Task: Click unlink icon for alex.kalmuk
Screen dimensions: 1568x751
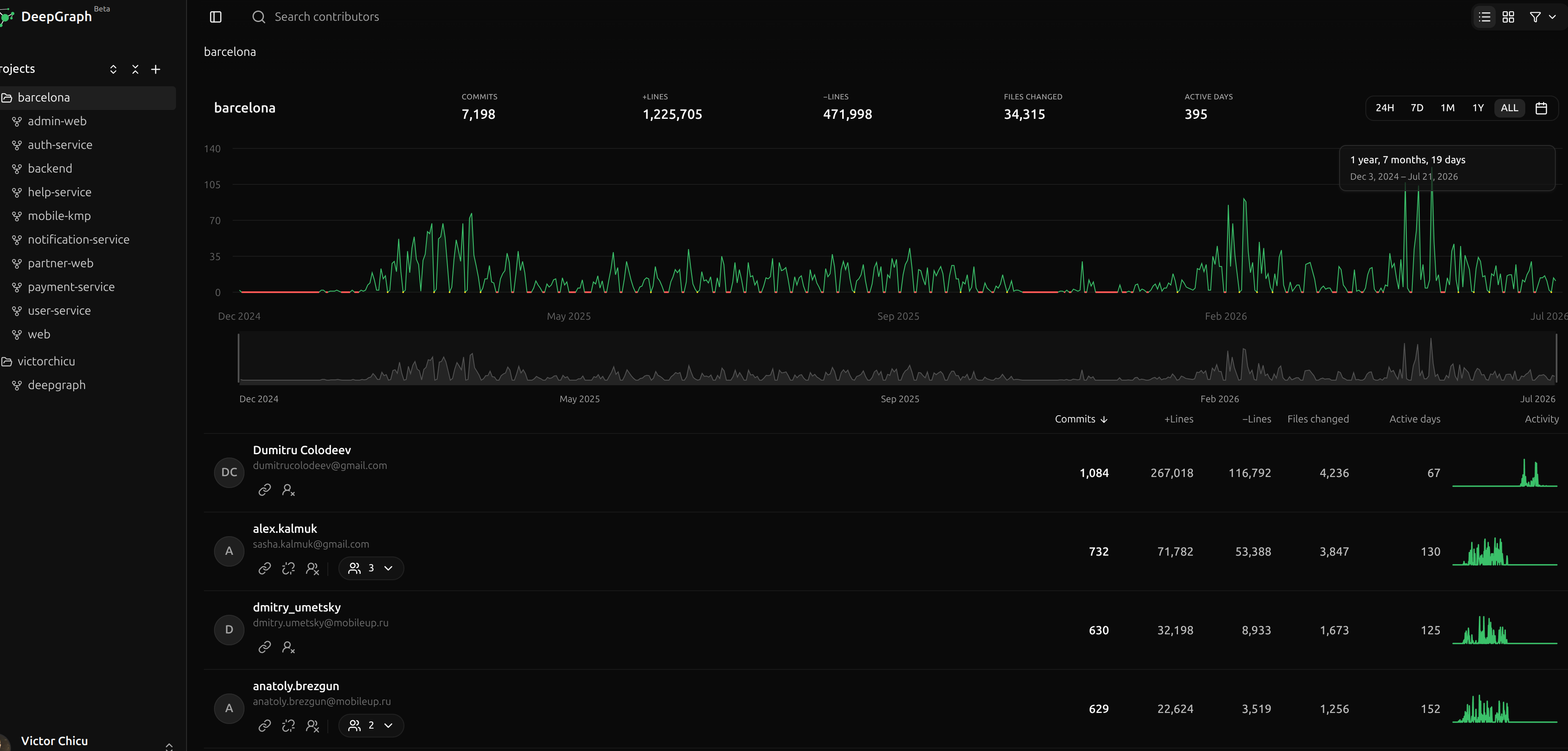Action: click(x=288, y=568)
